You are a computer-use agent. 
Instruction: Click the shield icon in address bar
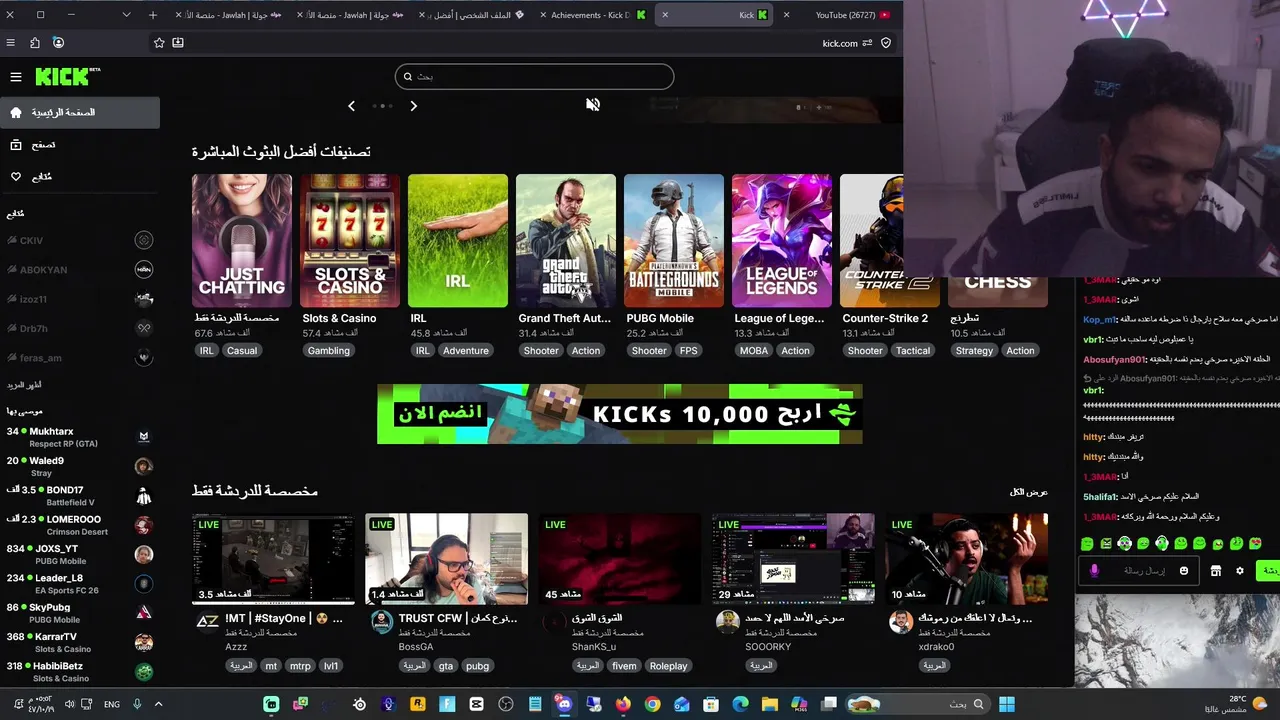886,43
